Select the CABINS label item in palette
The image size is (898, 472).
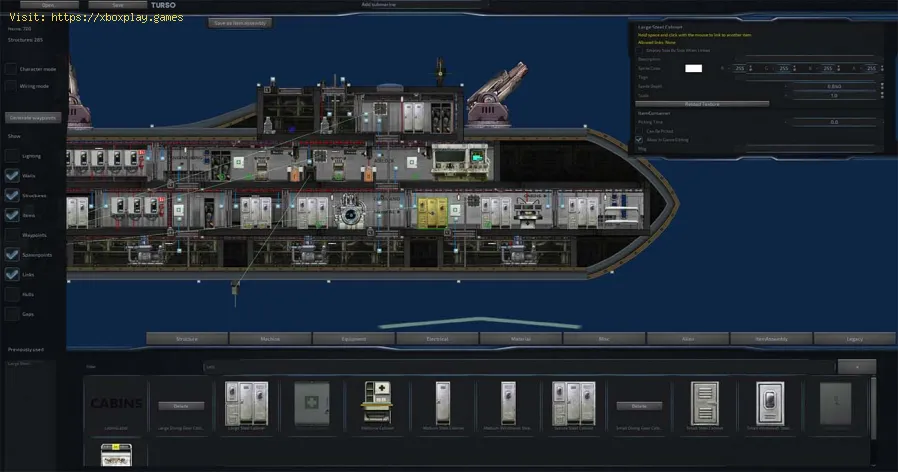116,404
